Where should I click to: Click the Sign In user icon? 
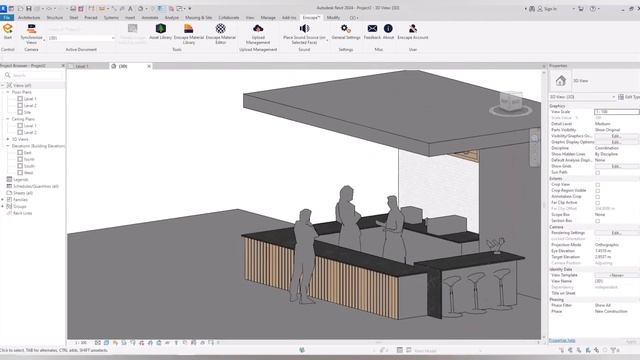point(540,9)
